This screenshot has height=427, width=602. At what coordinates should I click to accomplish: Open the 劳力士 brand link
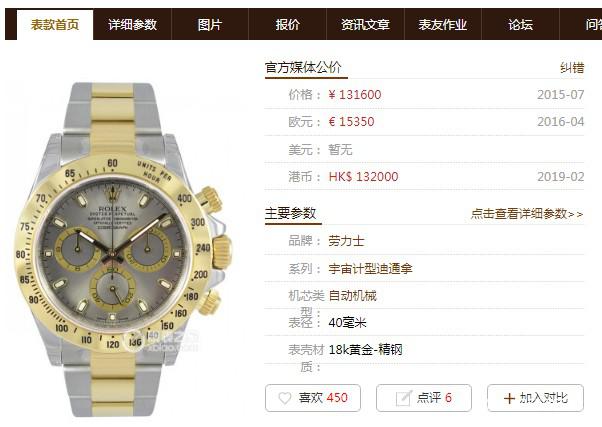(346, 241)
